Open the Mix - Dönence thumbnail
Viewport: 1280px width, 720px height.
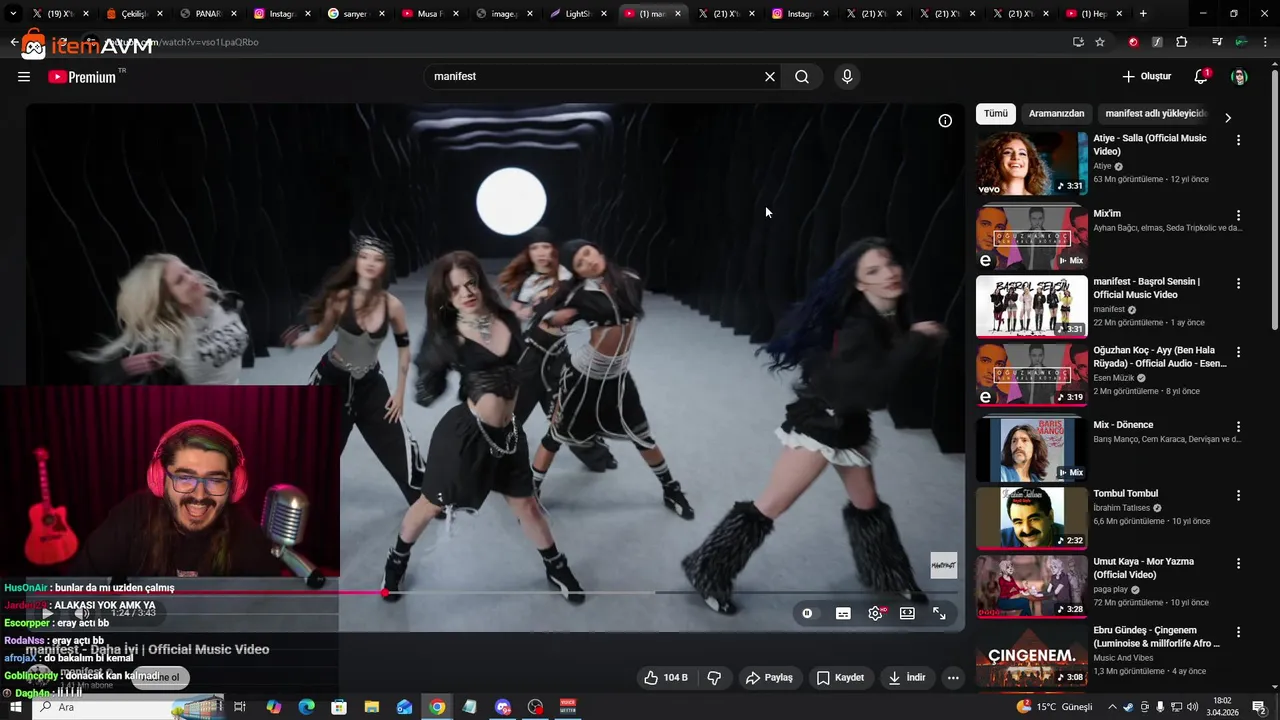coord(1031,450)
